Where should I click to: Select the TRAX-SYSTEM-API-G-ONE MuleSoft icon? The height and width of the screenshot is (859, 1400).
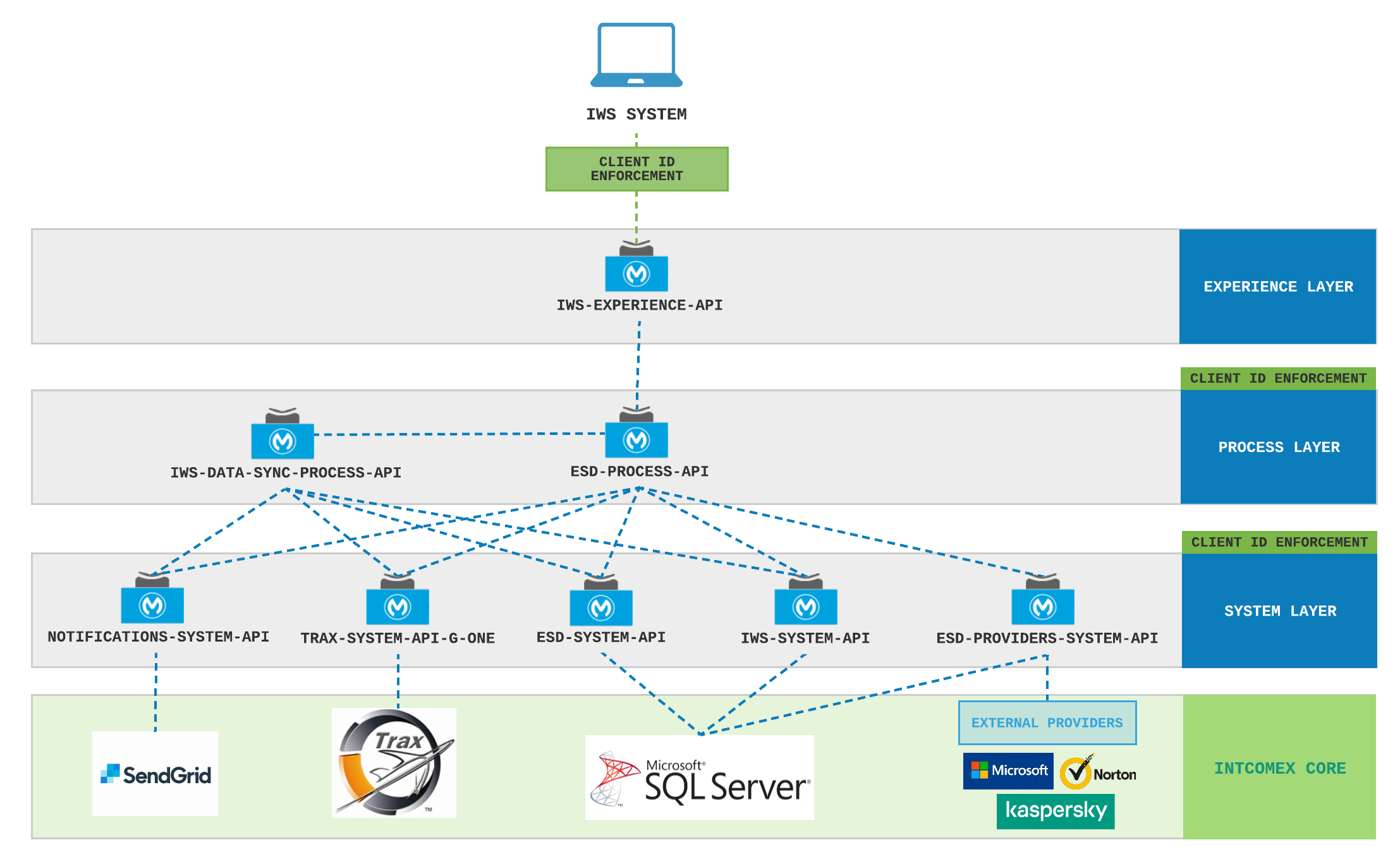398,599
